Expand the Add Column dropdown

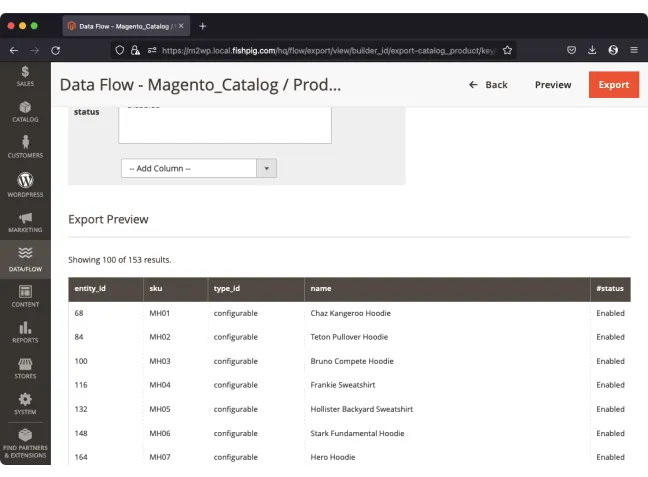click(x=198, y=168)
